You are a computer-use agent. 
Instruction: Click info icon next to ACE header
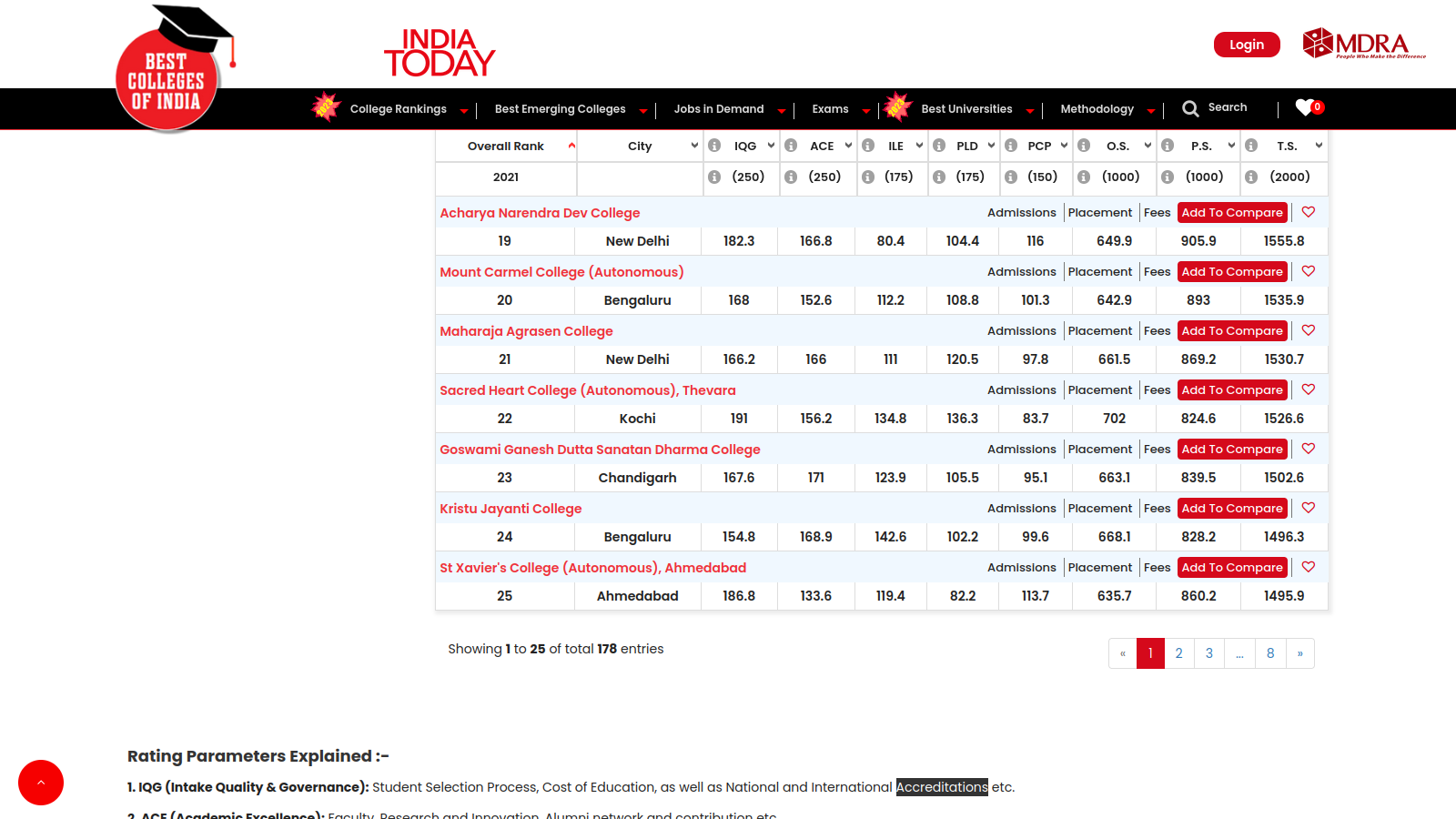pyautogui.click(x=791, y=146)
